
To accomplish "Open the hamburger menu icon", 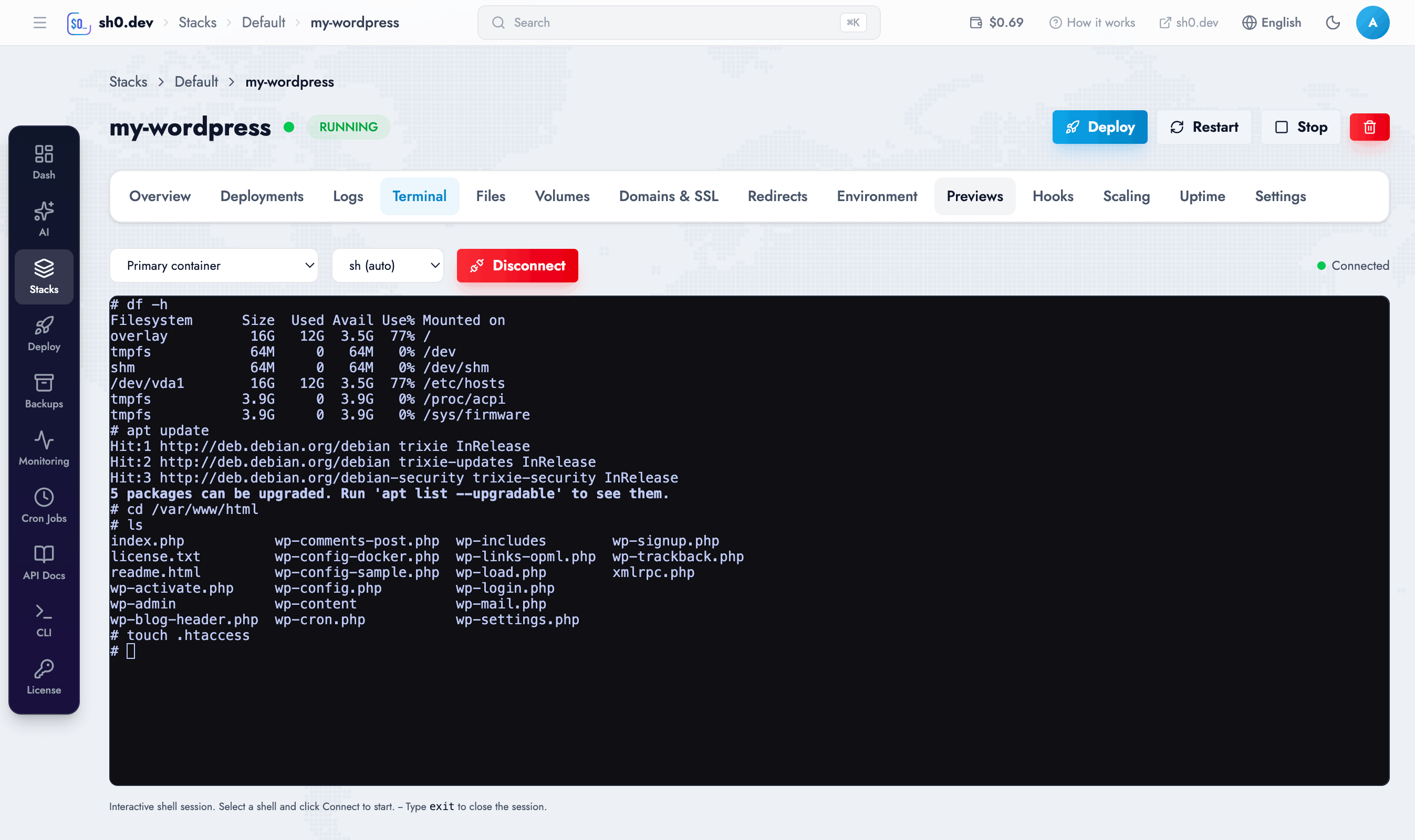I will point(39,23).
